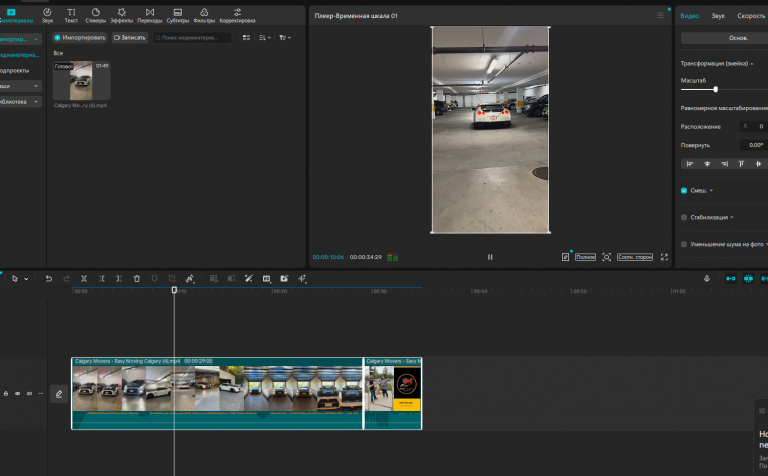Click the track cover edit pencil
Screen dimensions: 768x476
tap(59, 394)
